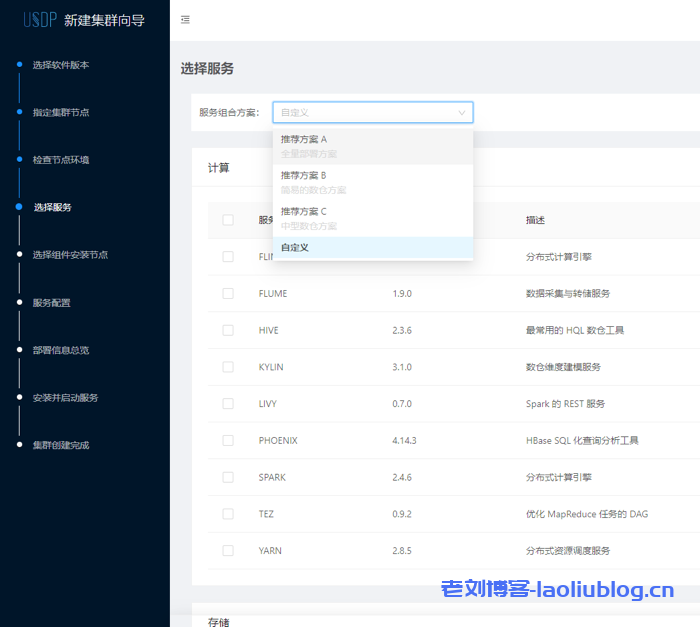
Task: Check the SPARK service checkbox
Action: tap(228, 477)
